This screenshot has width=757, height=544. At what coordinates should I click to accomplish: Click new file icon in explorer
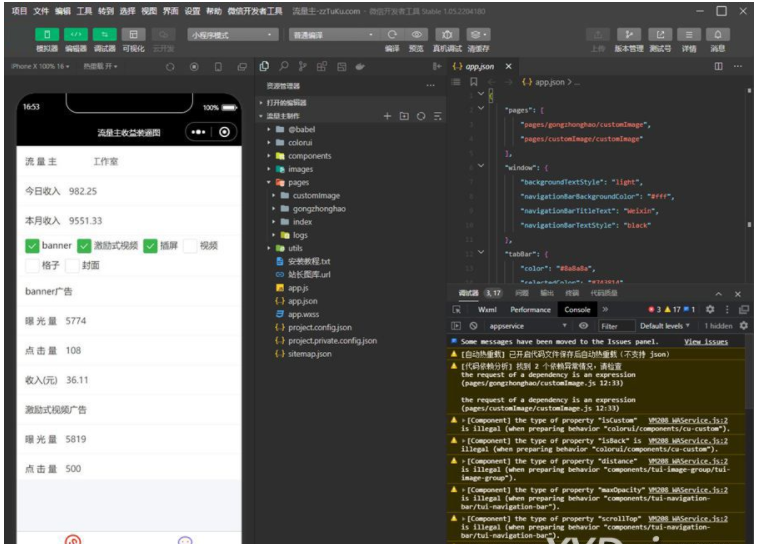pyautogui.click(x=387, y=116)
